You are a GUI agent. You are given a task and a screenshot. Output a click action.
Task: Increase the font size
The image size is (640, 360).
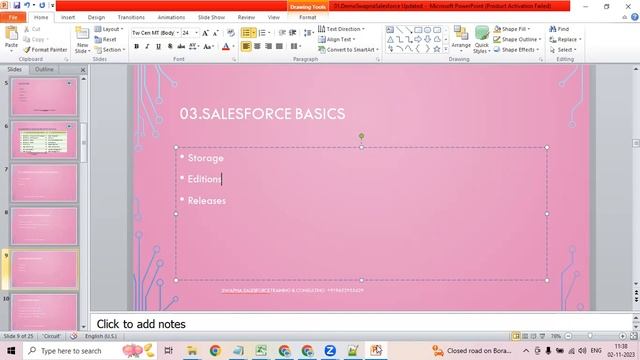[x=205, y=33]
